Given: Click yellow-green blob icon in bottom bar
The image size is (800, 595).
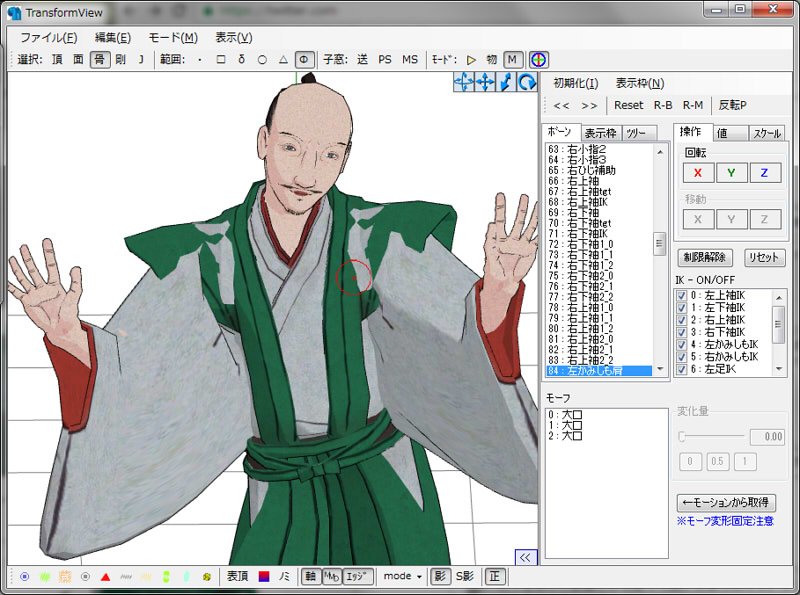Looking at the screenshot, I should (x=207, y=577).
